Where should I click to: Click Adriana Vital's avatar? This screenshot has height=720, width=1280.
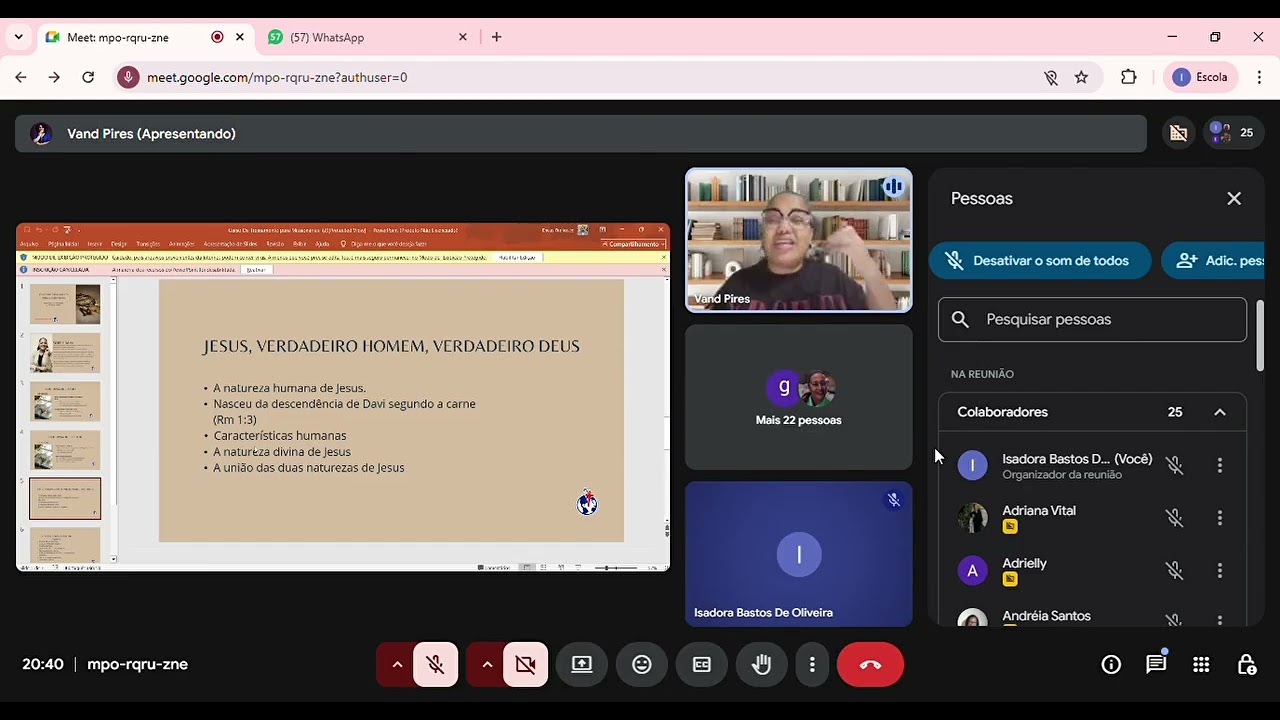click(x=972, y=518)
